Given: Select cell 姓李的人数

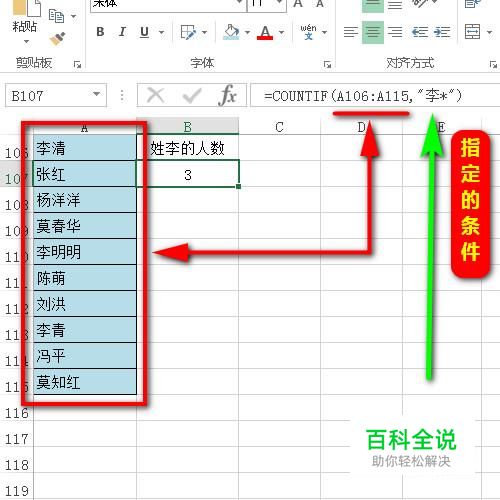Looking at the screenshot, I should pyautogui.click(x=188, y=148).
